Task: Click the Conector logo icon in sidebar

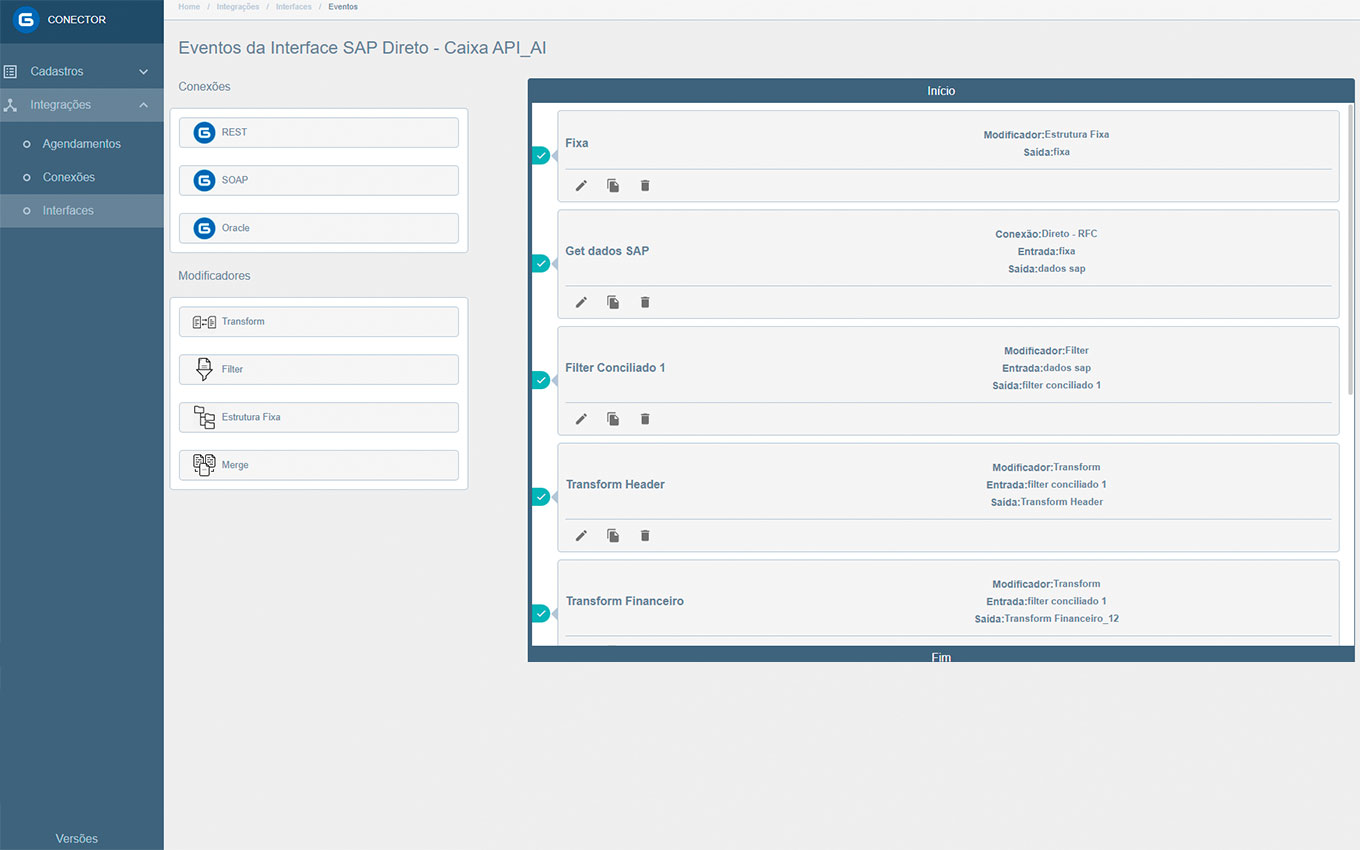Action: click(26, 20)
